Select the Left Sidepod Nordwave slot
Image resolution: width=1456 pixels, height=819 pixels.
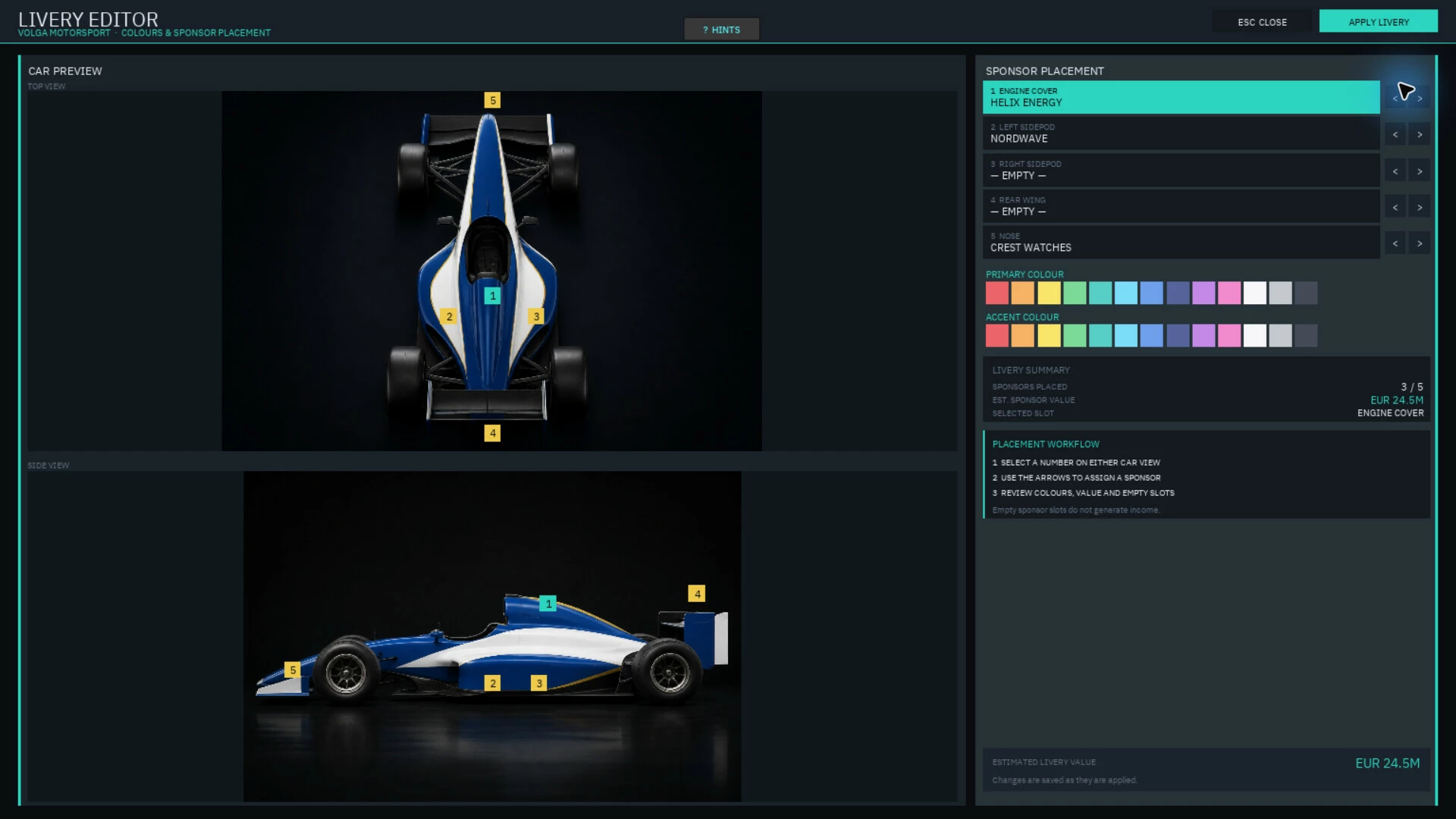(x=1181, y=133)
